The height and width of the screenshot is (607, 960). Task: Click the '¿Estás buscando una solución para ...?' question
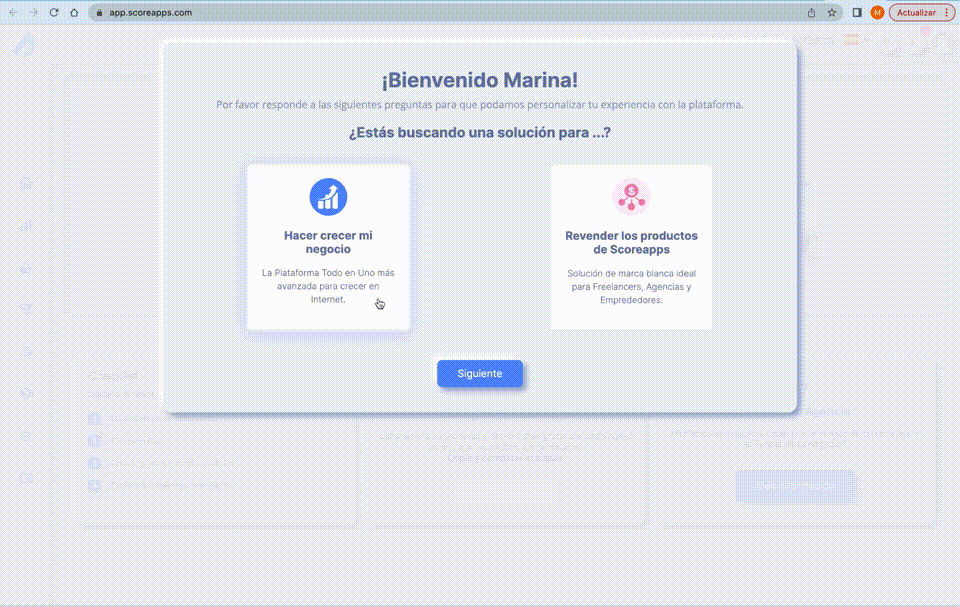click(480, 132)
